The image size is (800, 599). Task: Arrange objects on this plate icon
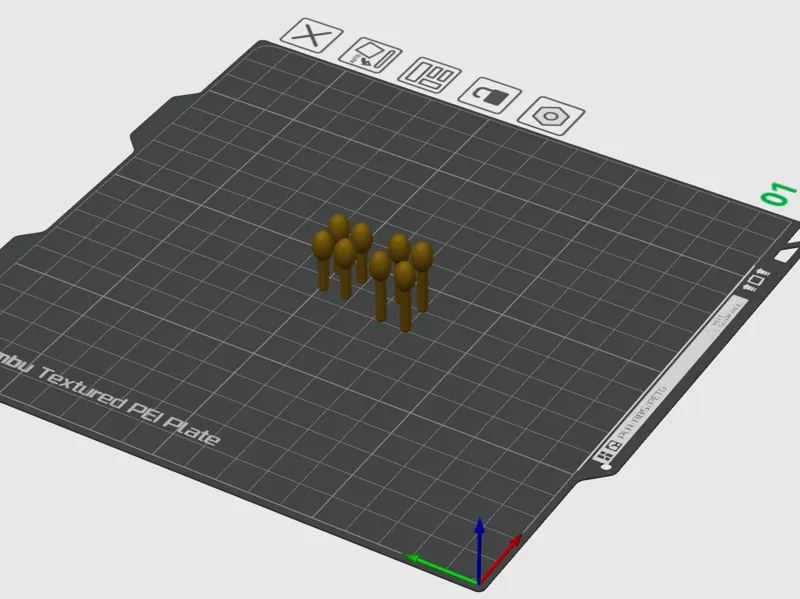pyautogui.click(x=430, y=75)
